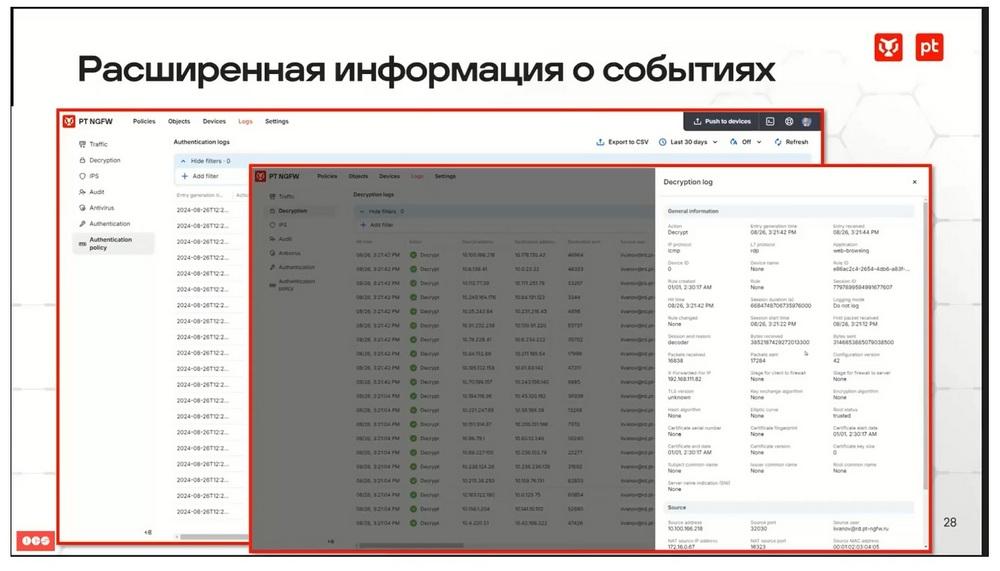Open the Antivirus logs section
Viewport: 1000px width, 571px height.
pyautogui.click(x=96, y=208)
